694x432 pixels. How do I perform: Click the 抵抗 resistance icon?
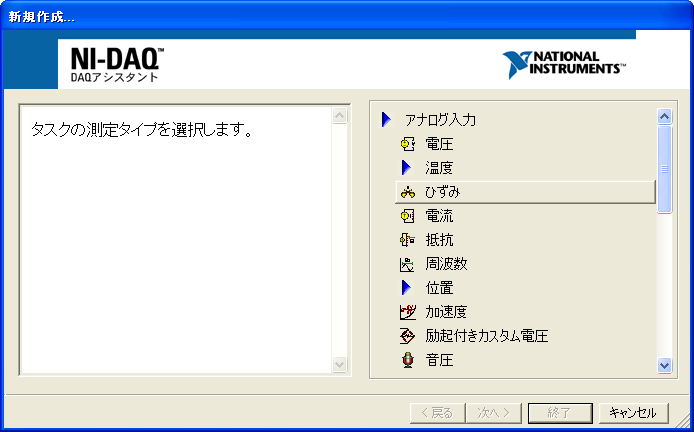[x=407, y=240]
